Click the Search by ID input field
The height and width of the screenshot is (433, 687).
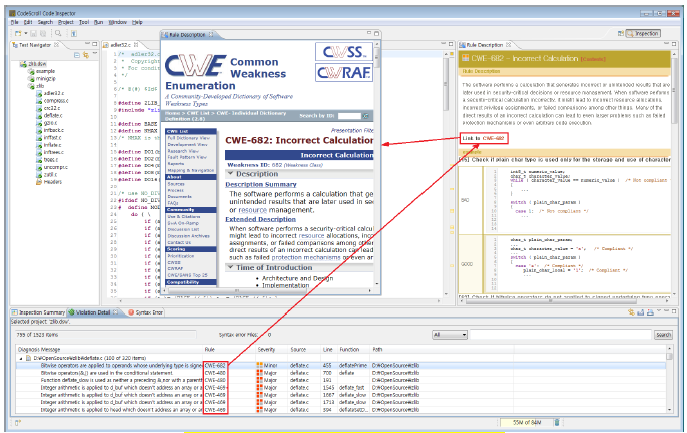coord(349,116)
